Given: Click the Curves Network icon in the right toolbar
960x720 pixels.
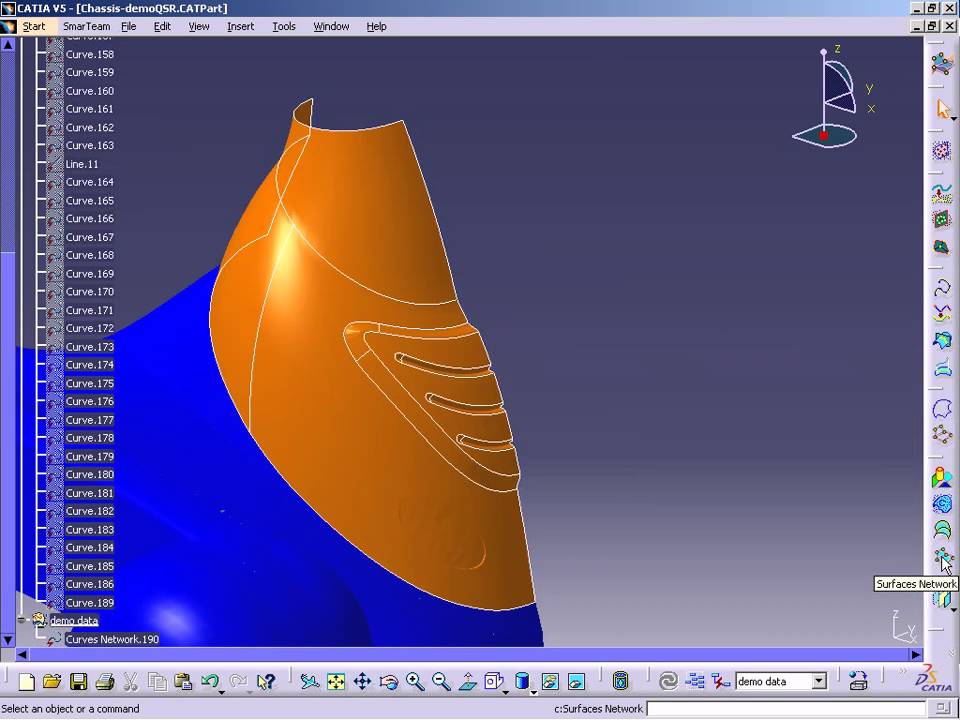Looking at the screenshot, I should 942,435.
